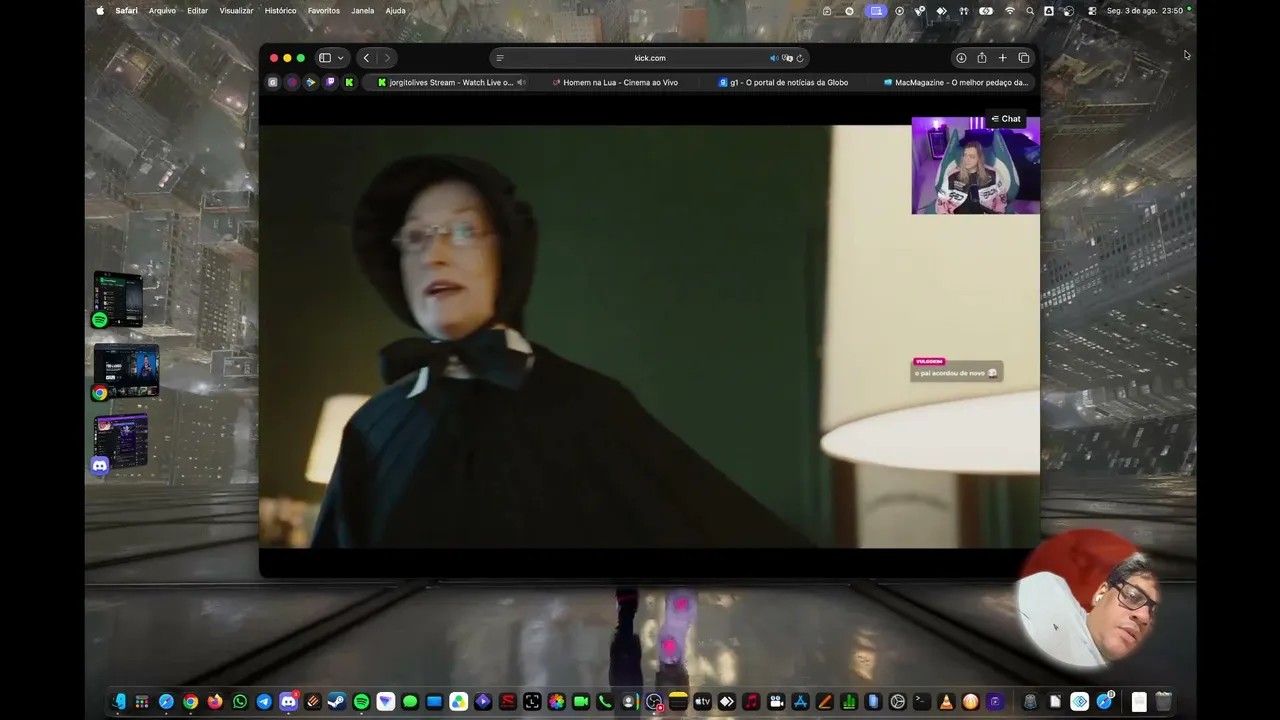
Task: Launch Firefox from the Dock
Action: pos(215,702)
